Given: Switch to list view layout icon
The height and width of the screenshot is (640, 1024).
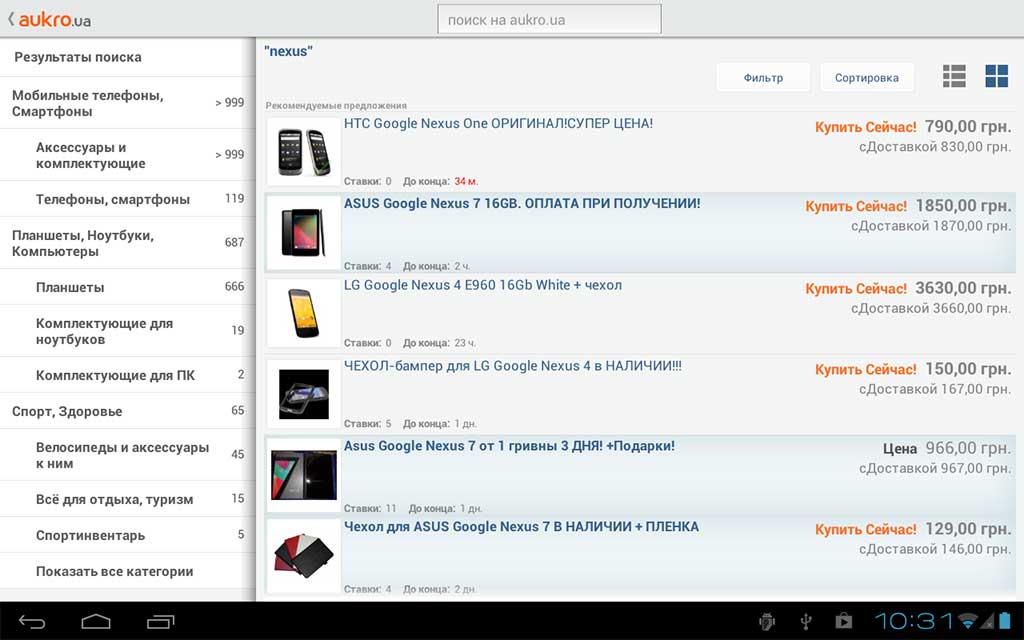Looking at the screenshot, I should point(954,76).
